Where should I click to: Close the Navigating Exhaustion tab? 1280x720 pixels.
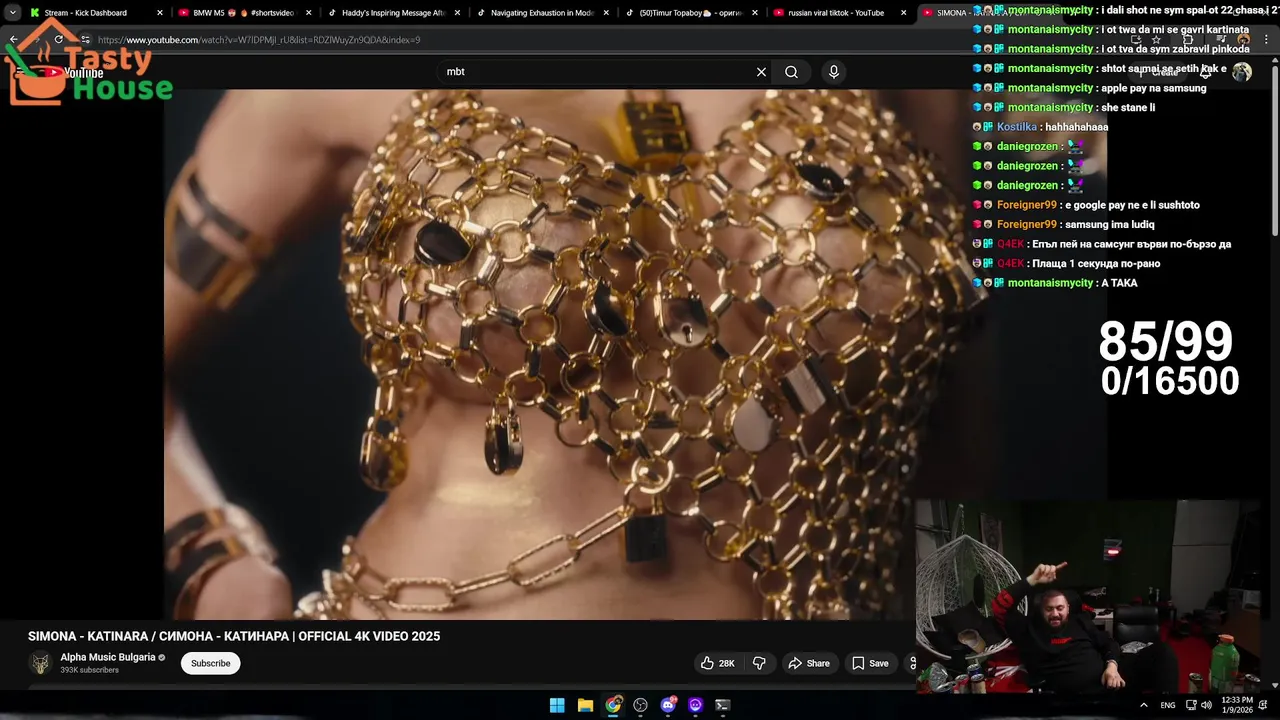[x=606, y=13]
